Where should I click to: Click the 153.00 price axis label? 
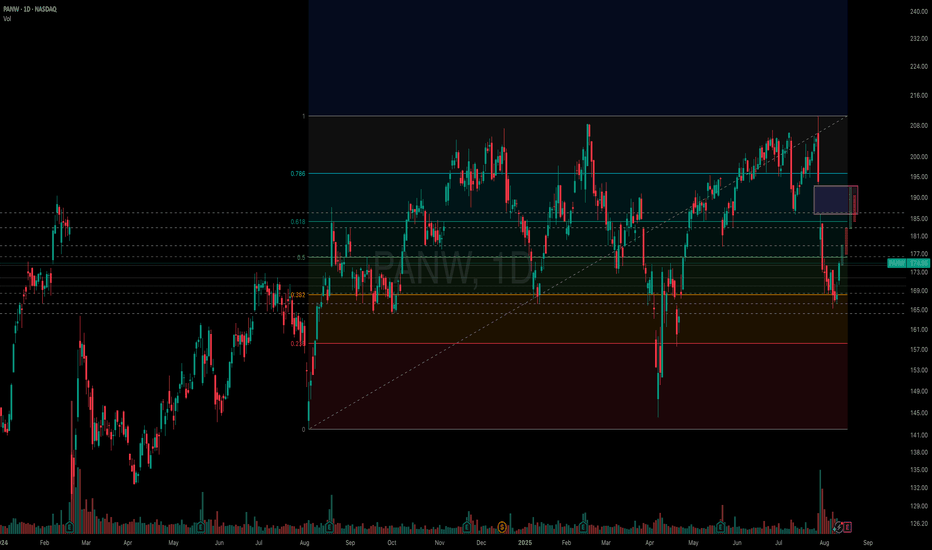[918, 370]
